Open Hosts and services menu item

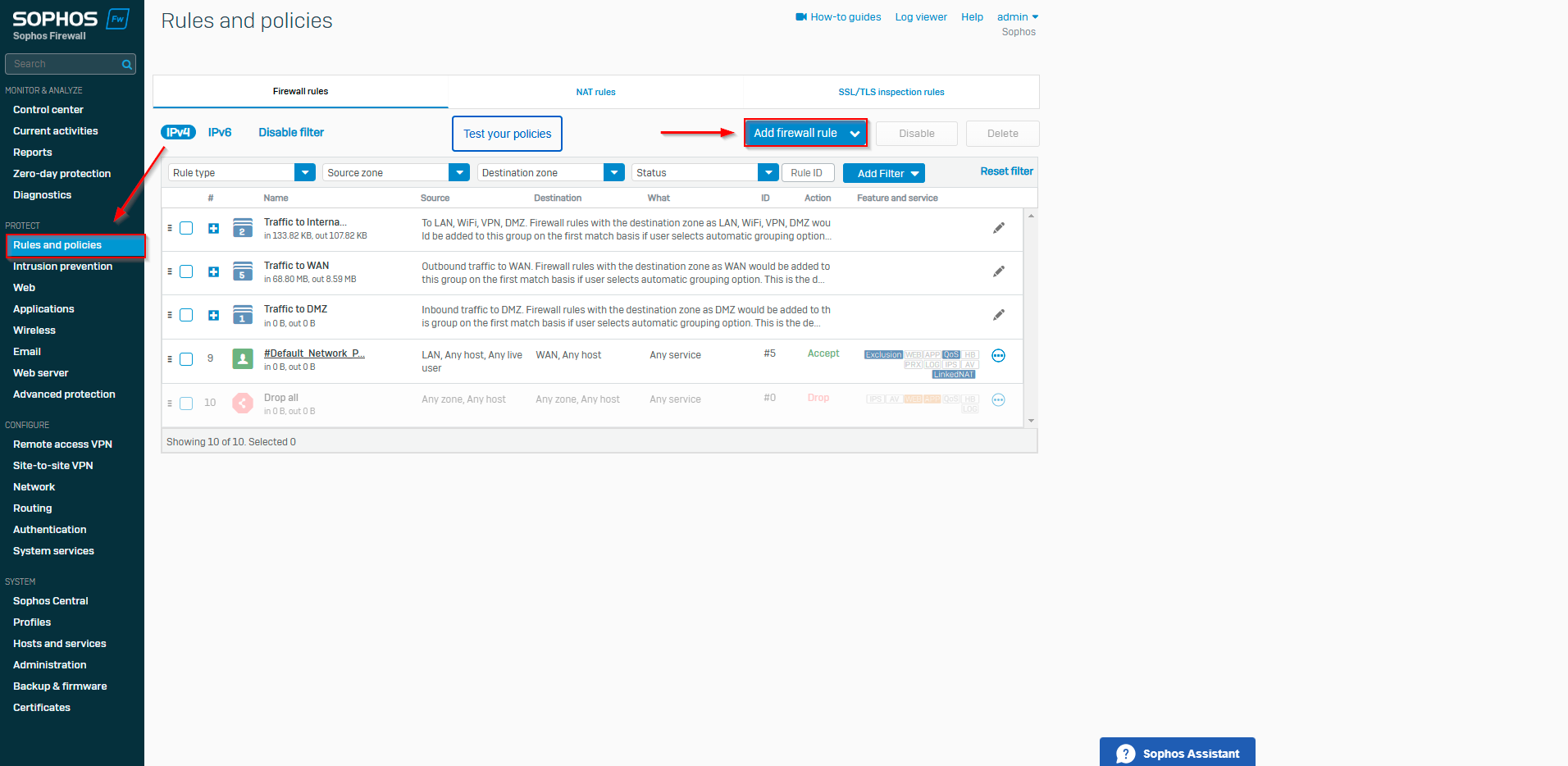click(59, 644)
